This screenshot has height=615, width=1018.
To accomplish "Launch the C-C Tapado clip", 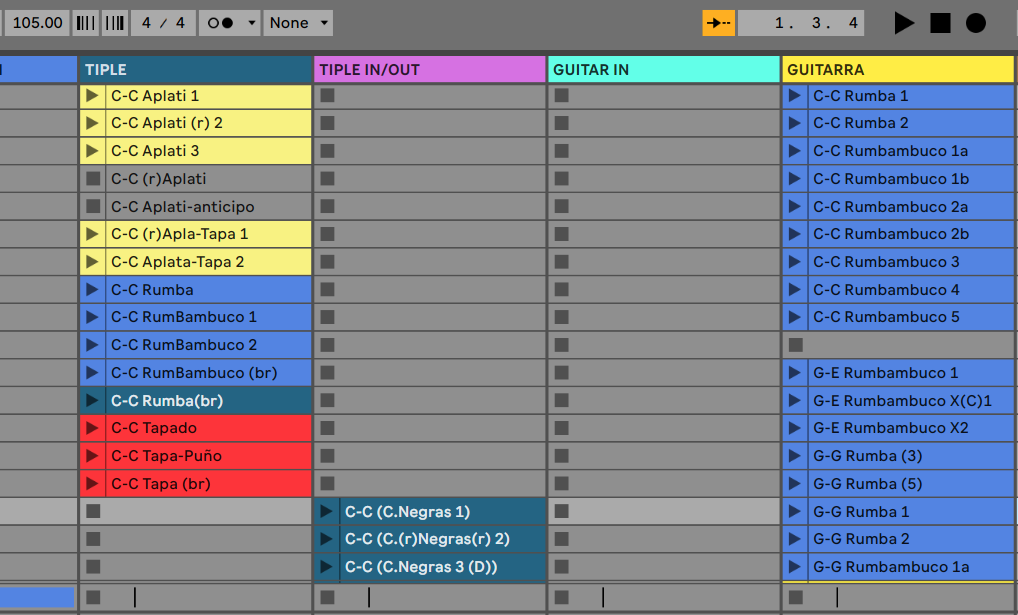I will [93, 428].
